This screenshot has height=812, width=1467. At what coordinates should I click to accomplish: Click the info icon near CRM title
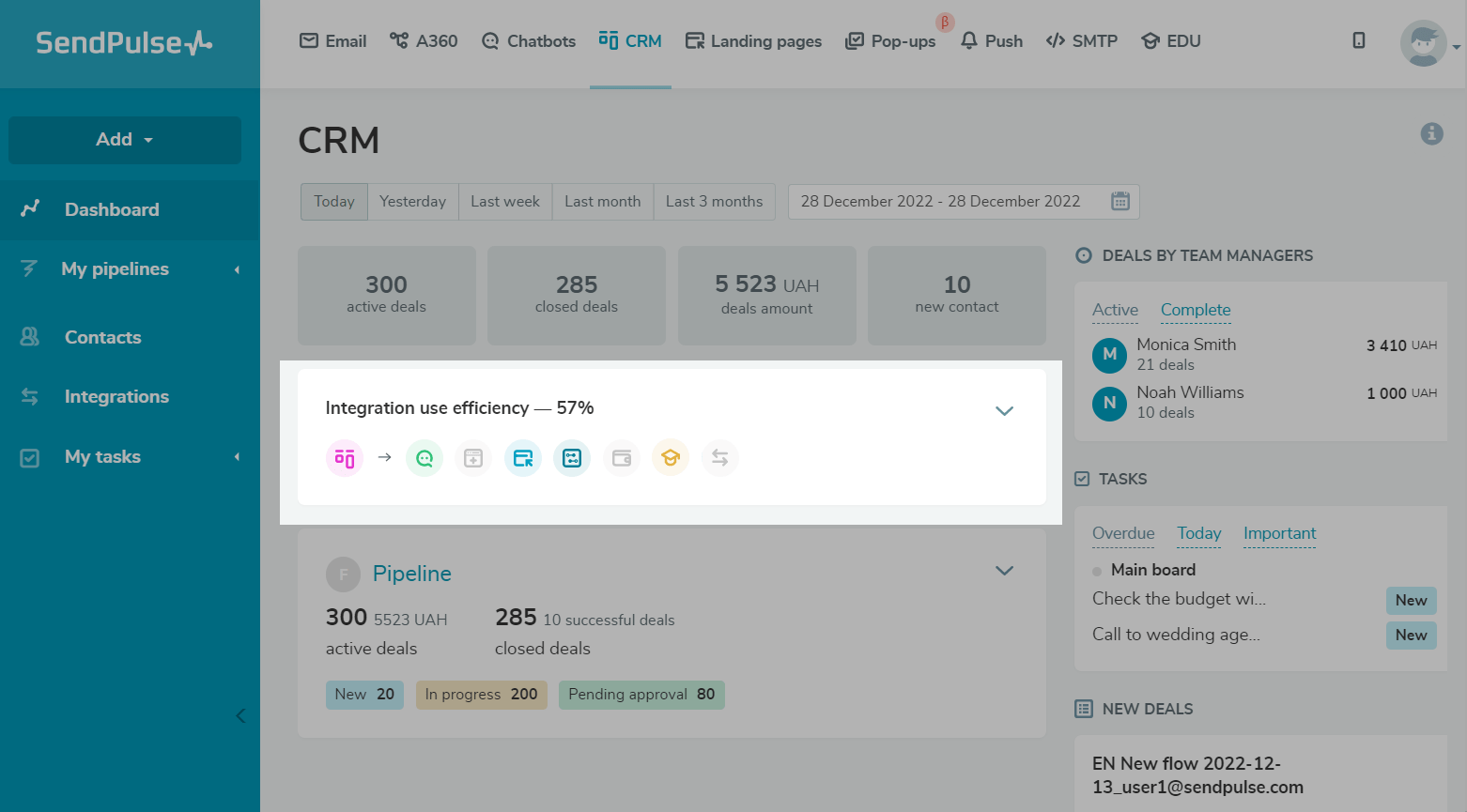1432,133
